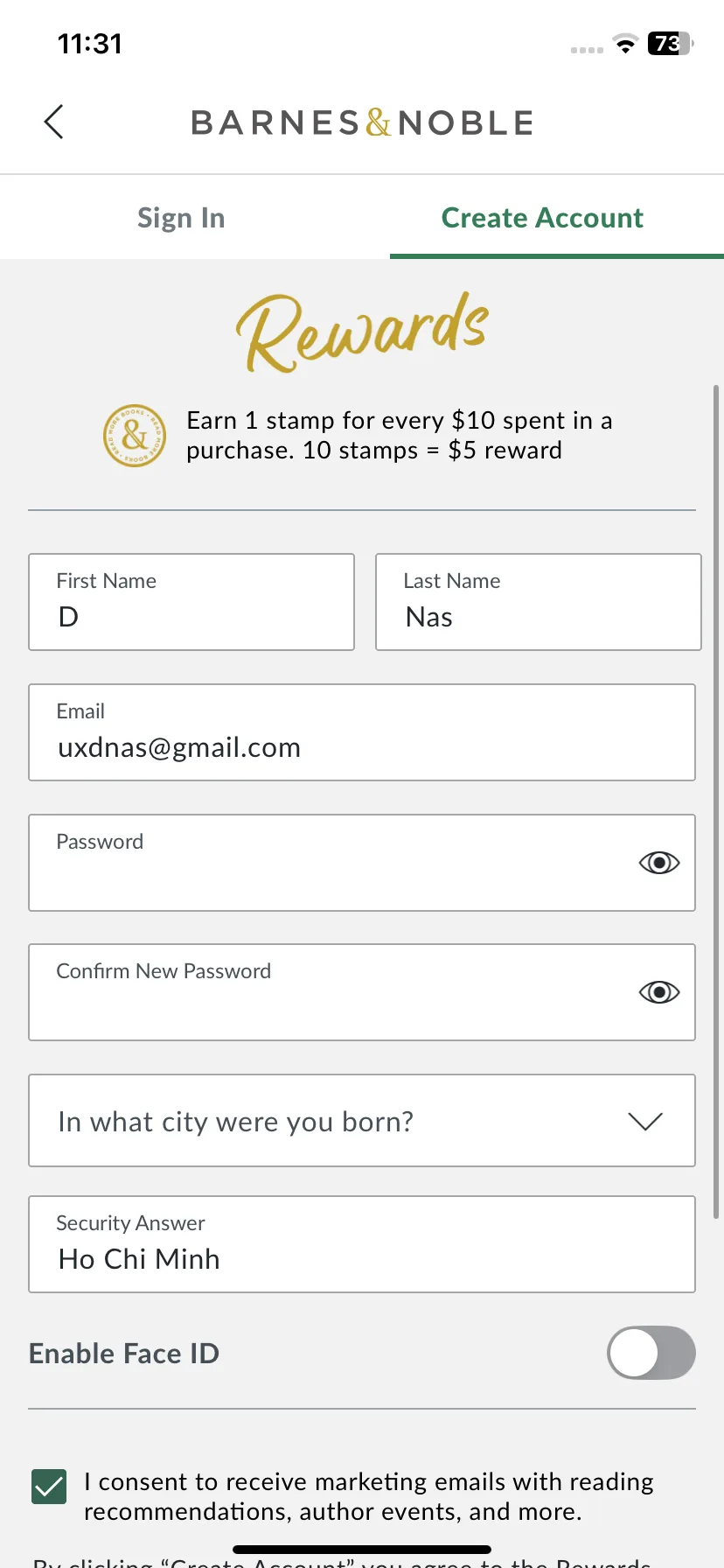Show password using Password eye icon
724x1568 pixels.
(659, 863)
